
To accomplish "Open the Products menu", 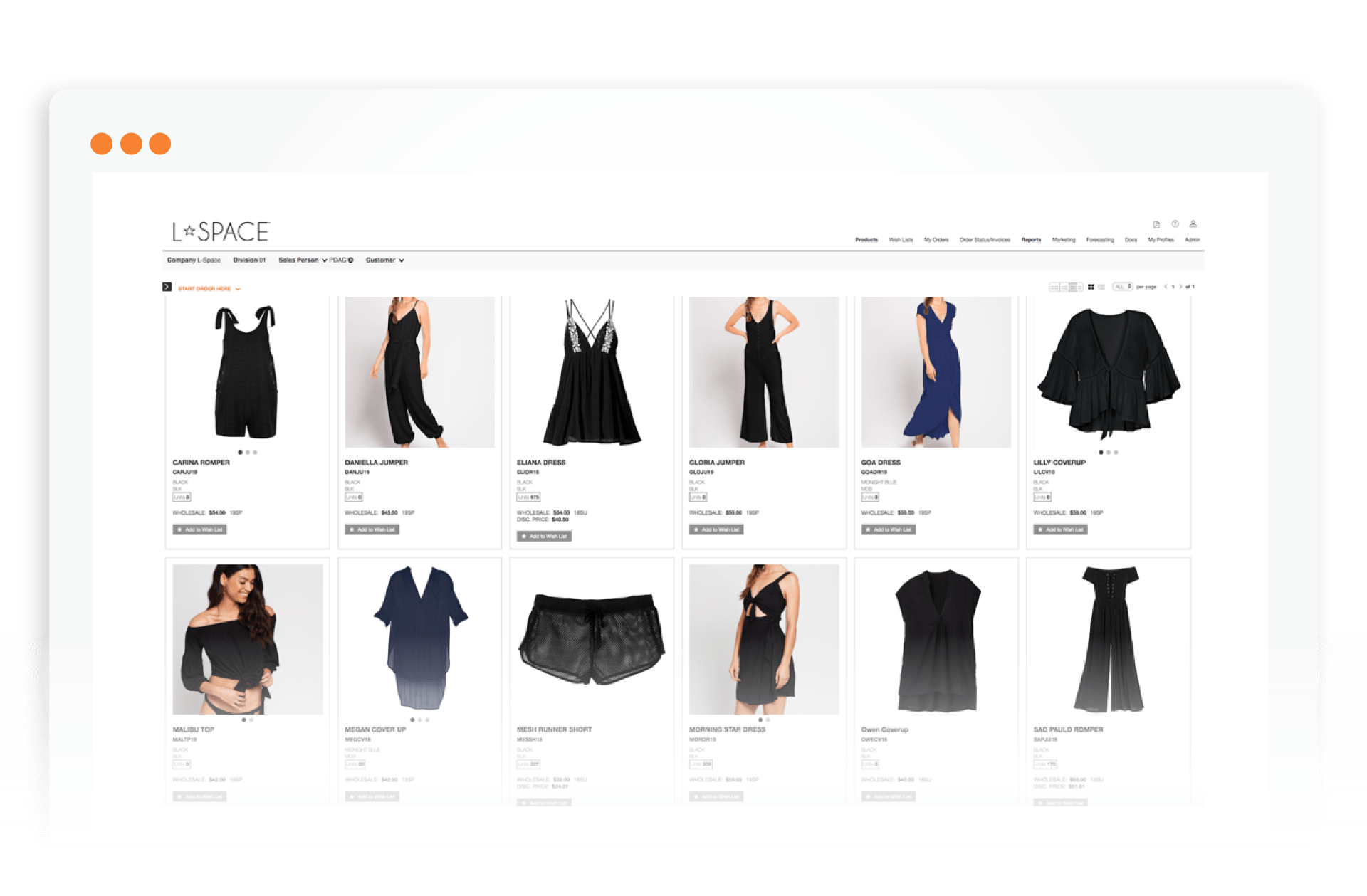I will point(866,240).
